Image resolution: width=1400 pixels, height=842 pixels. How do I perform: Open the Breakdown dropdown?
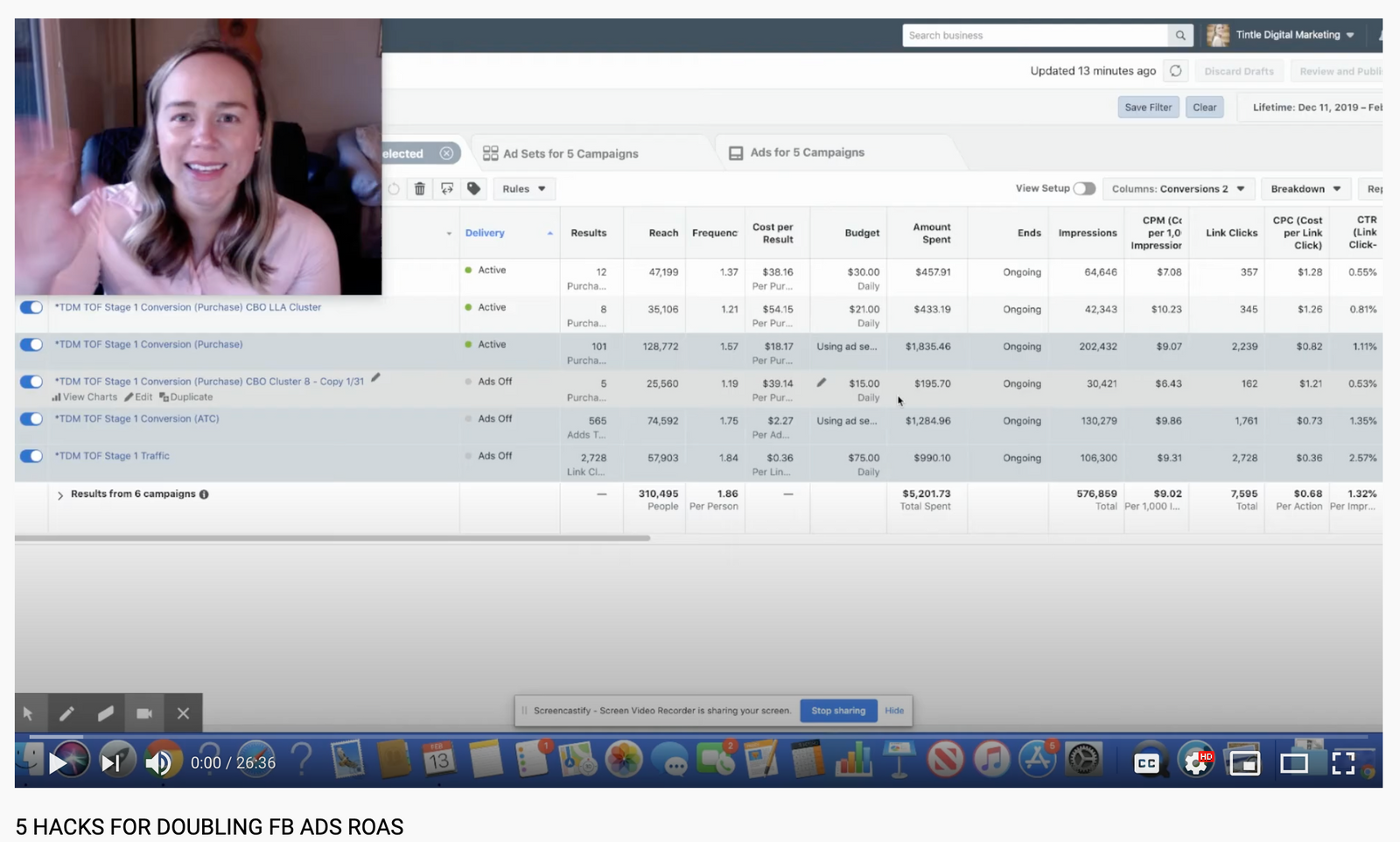coord(1305,188)
